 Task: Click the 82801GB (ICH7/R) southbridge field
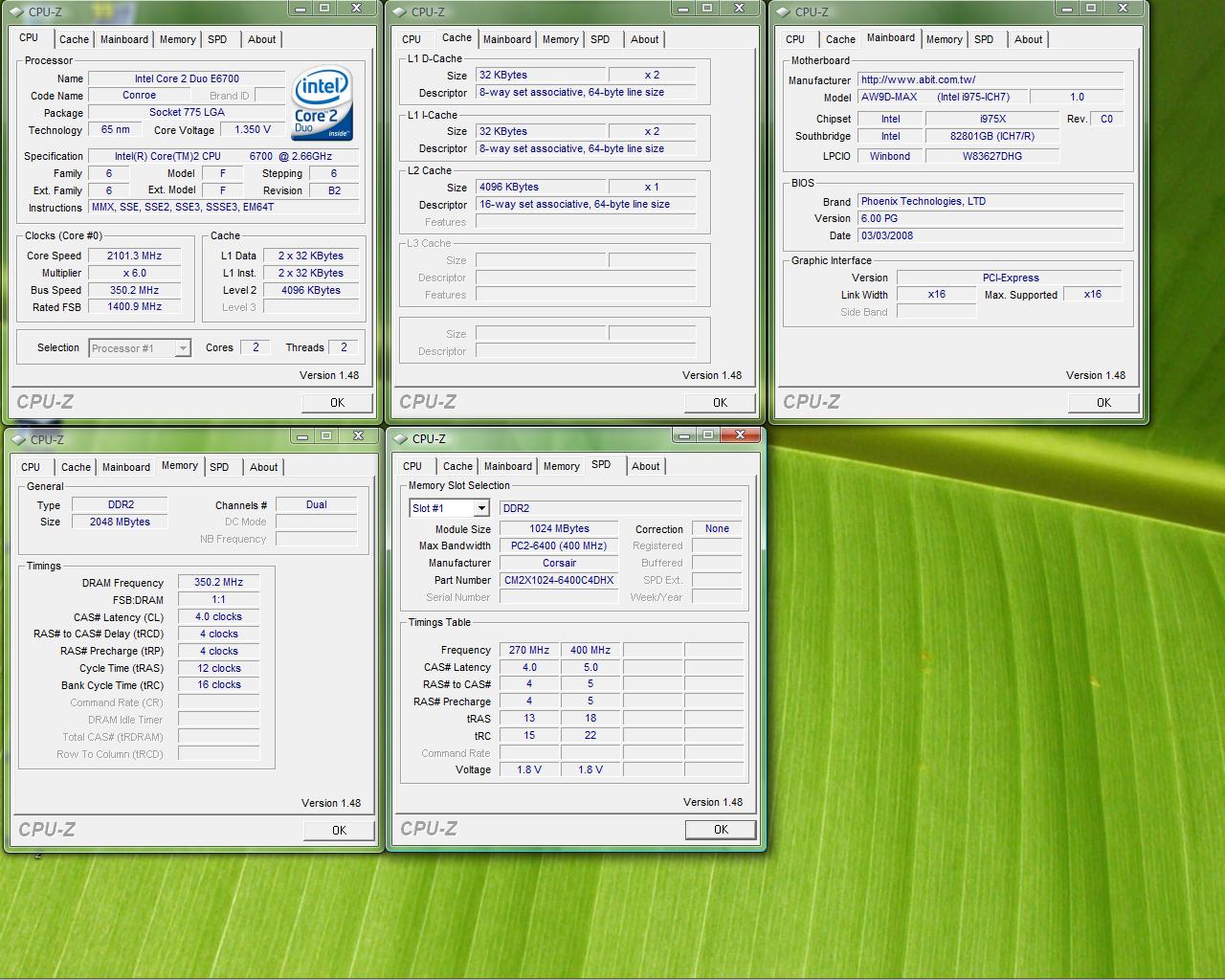(x=992, y=136)
